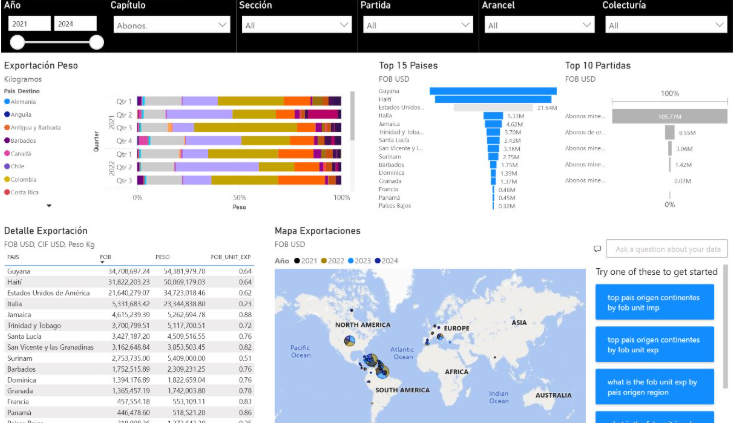The image size is (733, 423).
Task: Click the Guyana bar in Top 15 Paises
Action: tap(493, 91)
